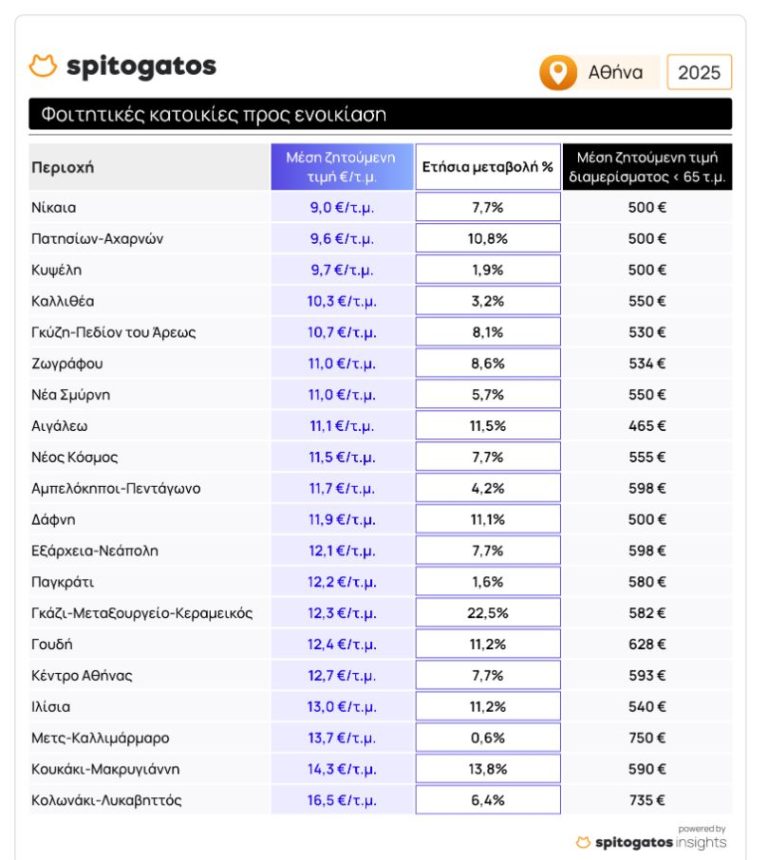
Task: Click the 22,5% annual change cell
Action: click(x=488, y=613)
